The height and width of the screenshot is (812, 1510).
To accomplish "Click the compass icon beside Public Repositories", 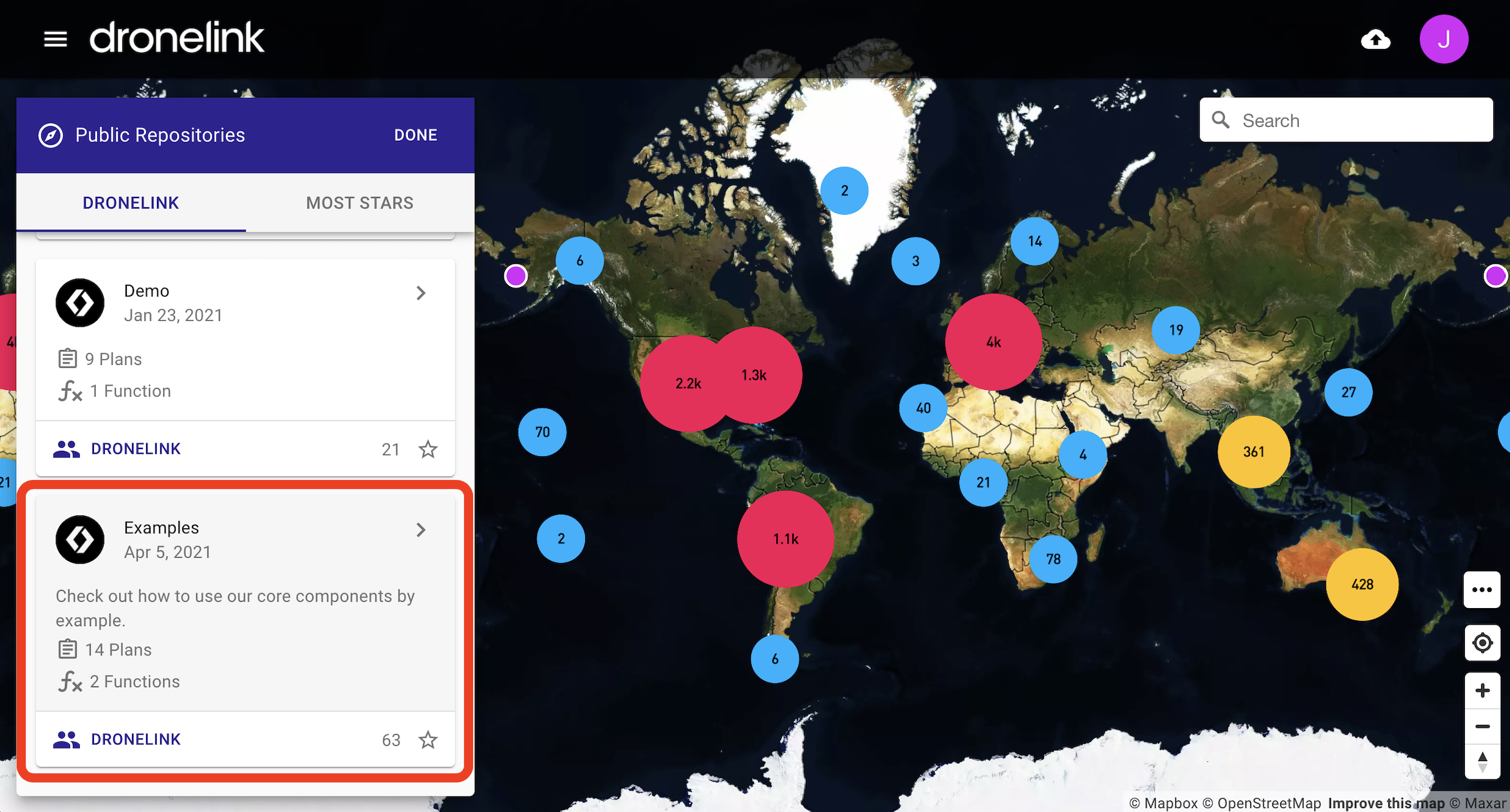I will tap(51, 135).
